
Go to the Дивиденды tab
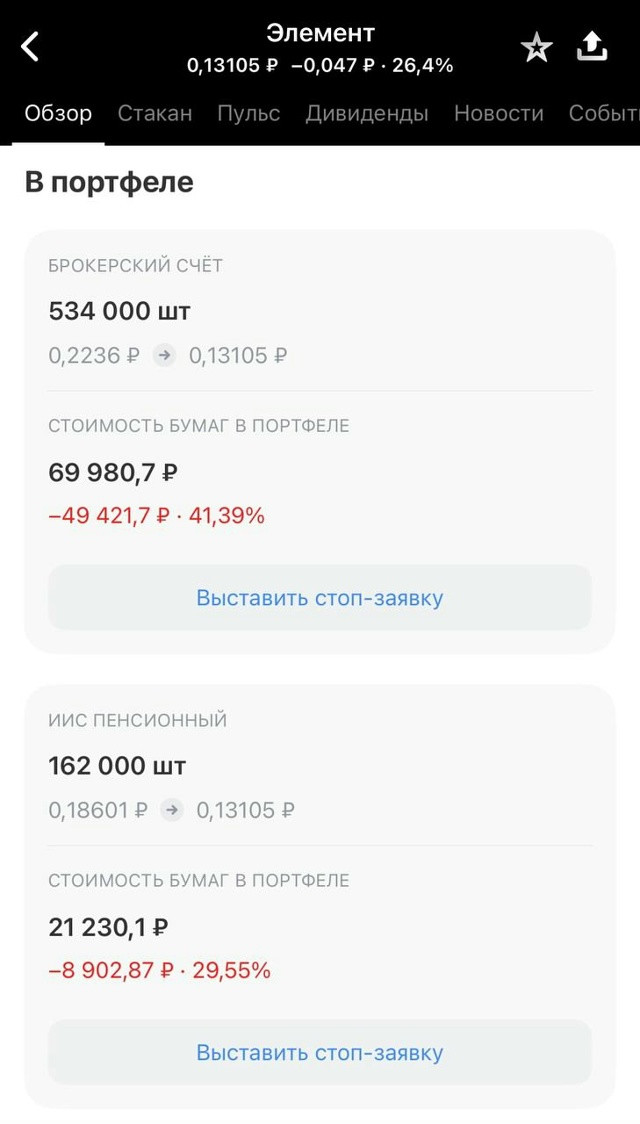(x=367, y=113)
